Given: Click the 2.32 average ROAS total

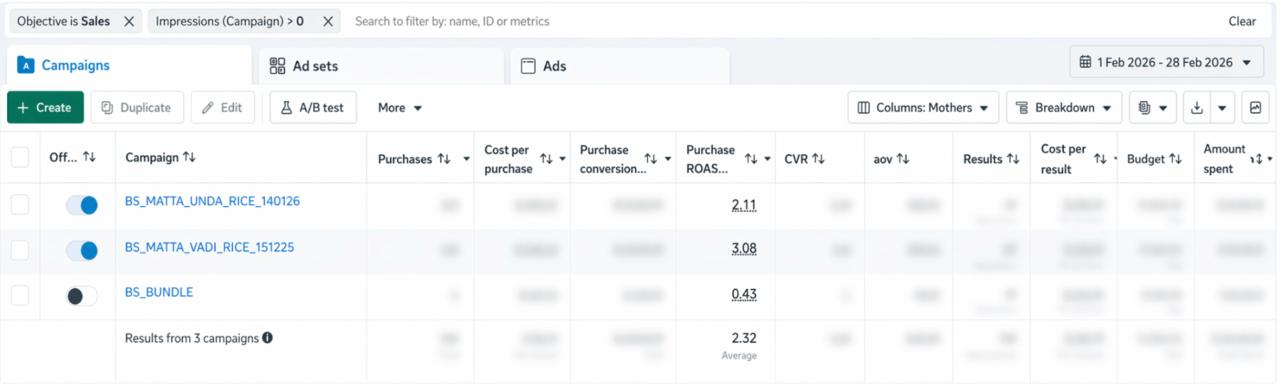Looking at the screenshot, I should click(744, 338).
